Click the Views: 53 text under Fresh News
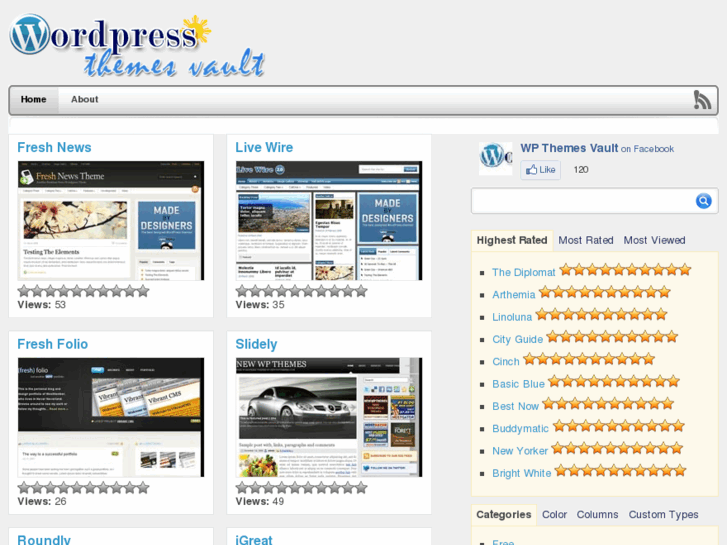Image resolution: width=727 pixels, height=545 pixels. pyautogui.click(x=41, y=305)
